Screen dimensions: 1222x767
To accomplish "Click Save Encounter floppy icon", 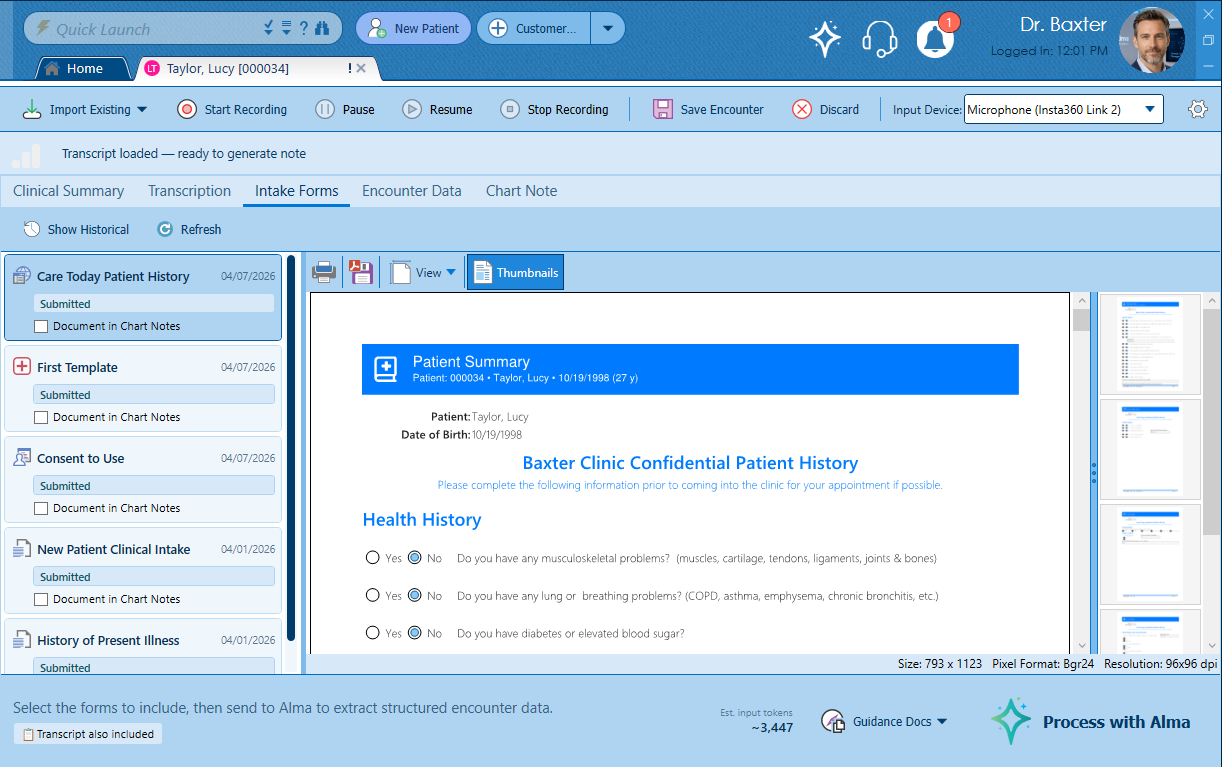I will tap(663, 110).
